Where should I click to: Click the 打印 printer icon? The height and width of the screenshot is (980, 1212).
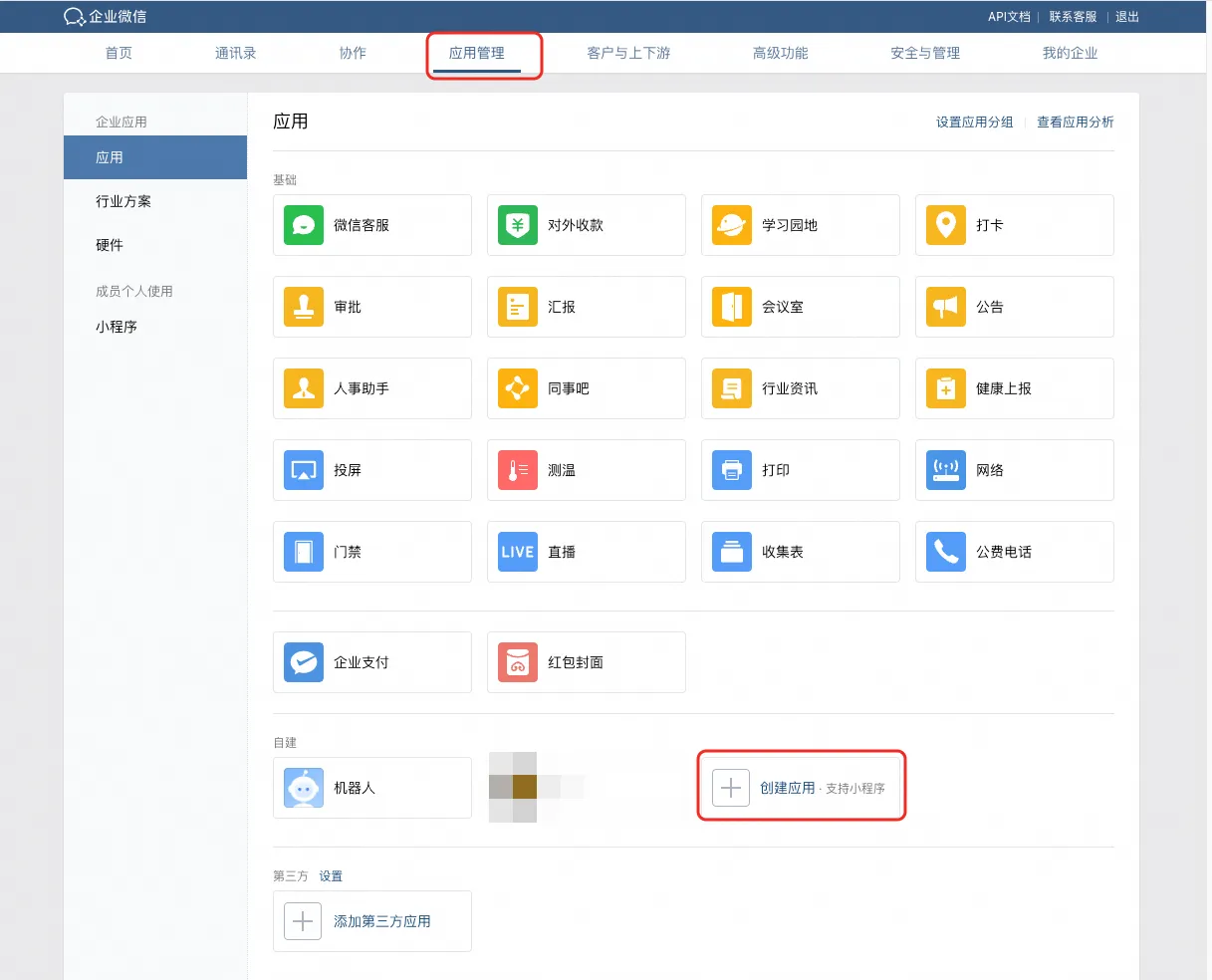(732, 470)
